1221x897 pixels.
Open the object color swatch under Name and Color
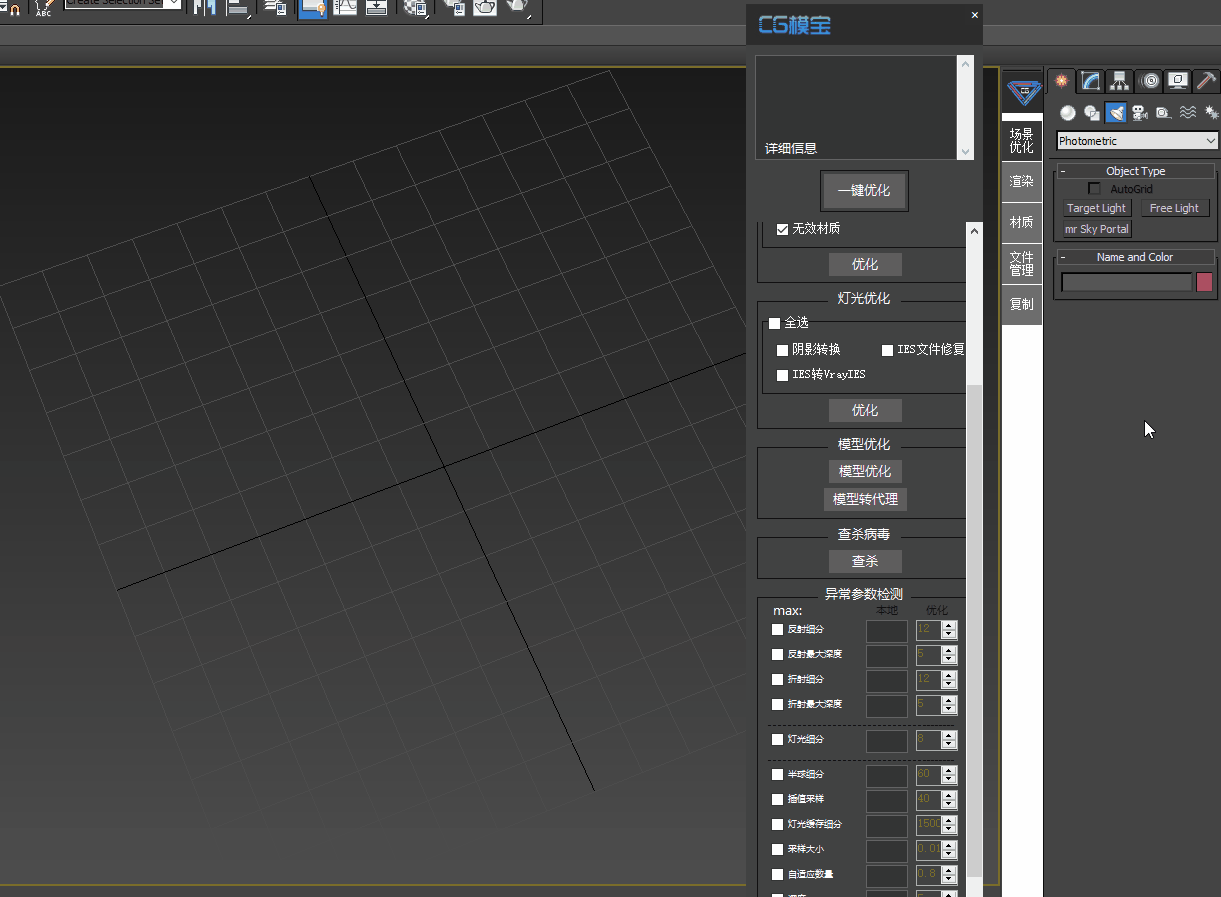tap(1204, 282)
